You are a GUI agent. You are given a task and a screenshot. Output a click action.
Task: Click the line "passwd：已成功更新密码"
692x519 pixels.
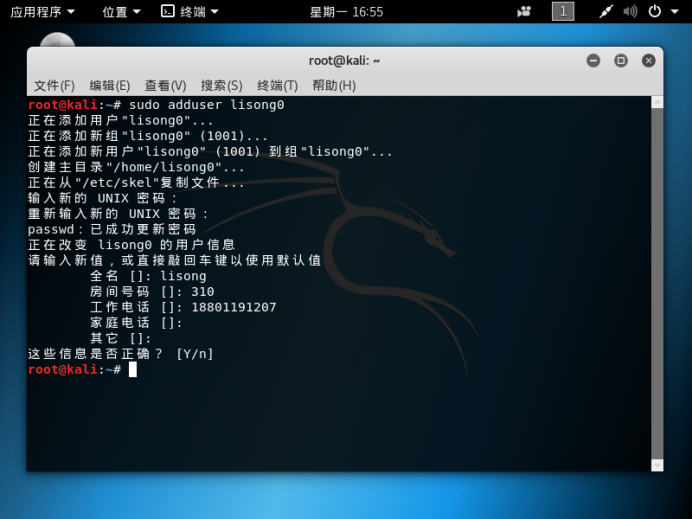[x=112, y=229]
